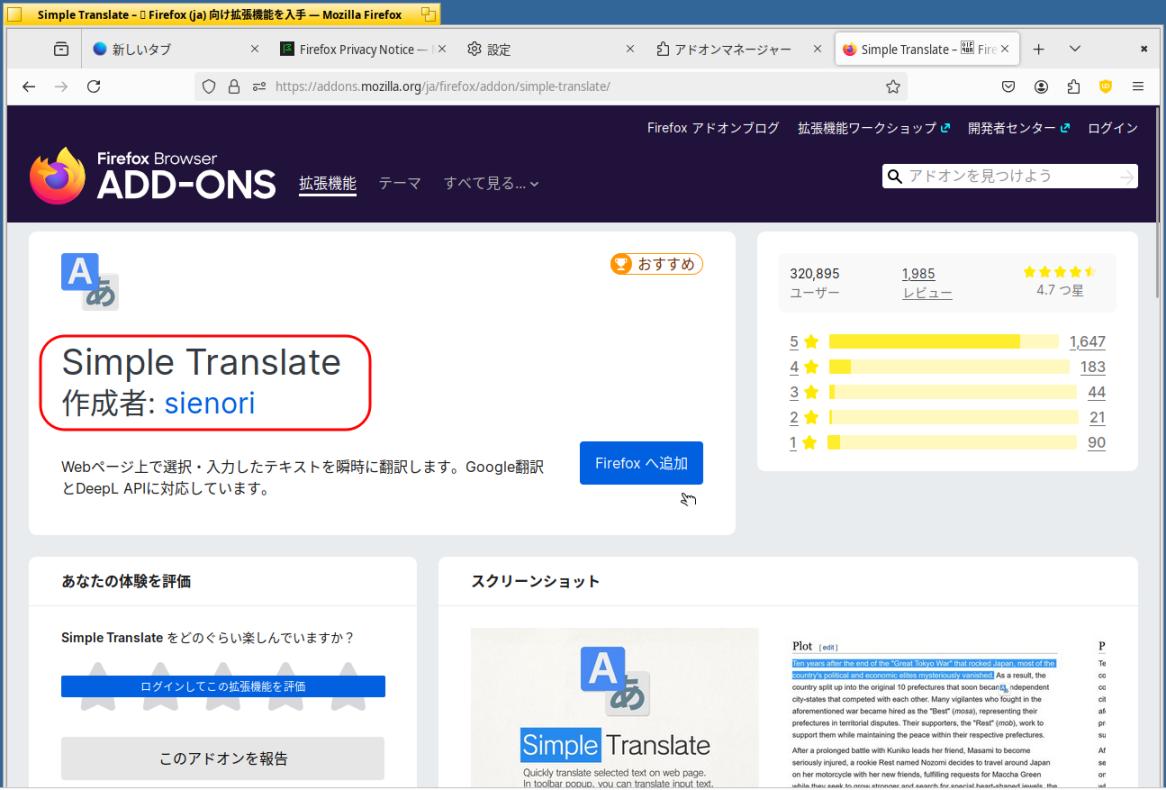Click the five-star rating bar
The image size is (1166, 790).
tap(944, 341)
